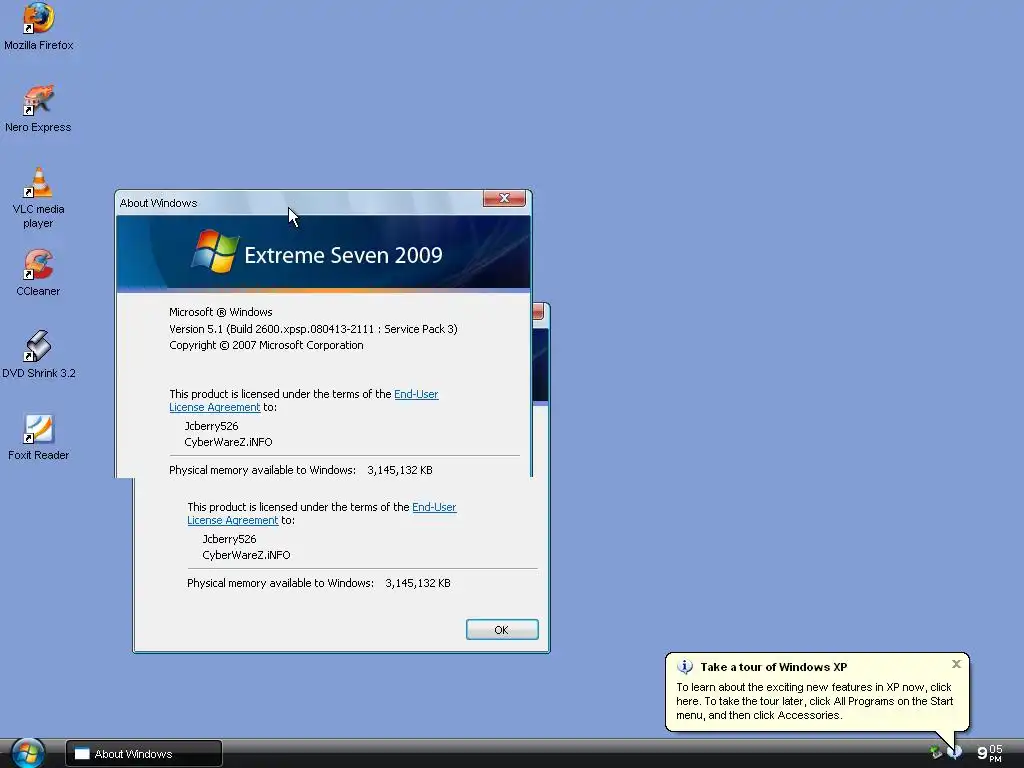This screenshot has height=768, width=1024.
Task: Click the 'Extreme Seven 2009' banner text
Action: coord(344,255)
